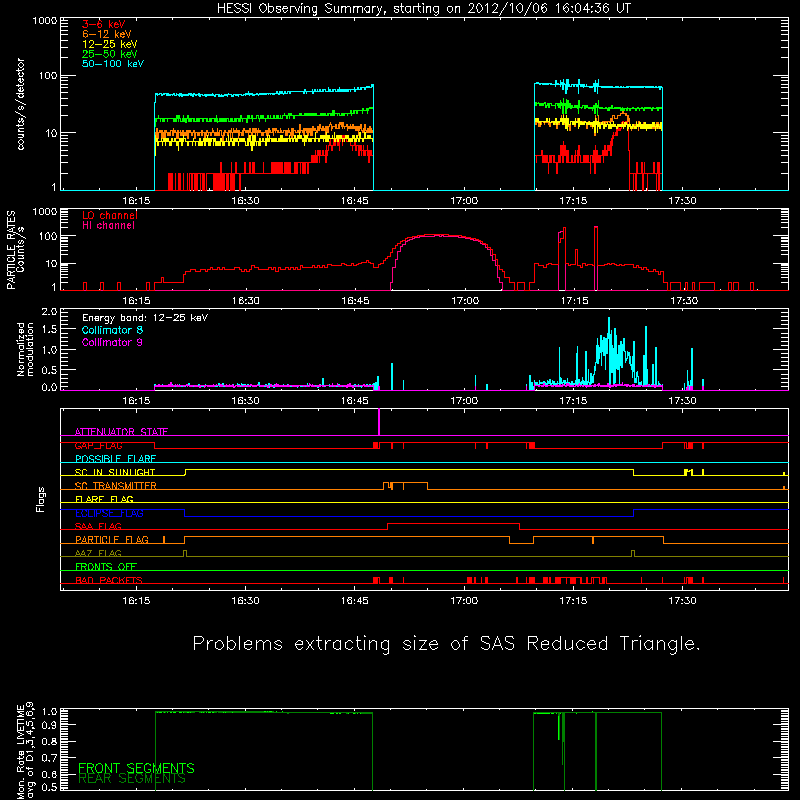The height and width of the screenshot is (800, 800).
Task: Click the "2.0" tick on the modulation axis
Action: pos(49,312)
